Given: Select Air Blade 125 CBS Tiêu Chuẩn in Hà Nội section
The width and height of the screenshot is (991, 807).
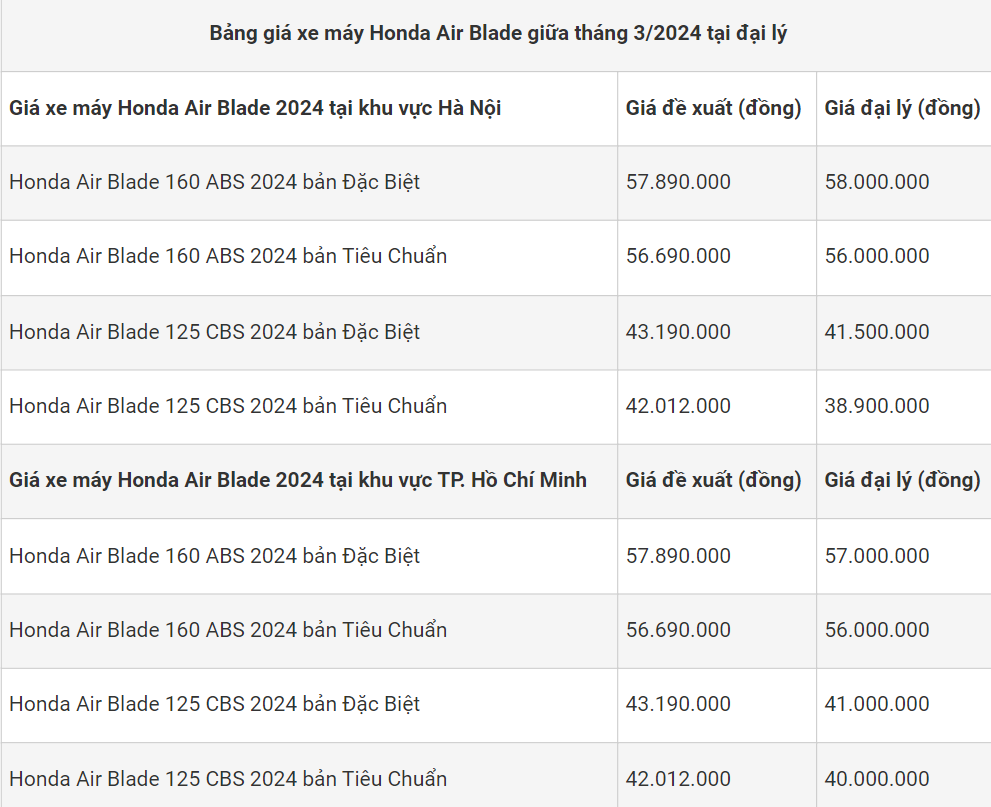Looking at the screenshot, I should [x=228, y=406].
